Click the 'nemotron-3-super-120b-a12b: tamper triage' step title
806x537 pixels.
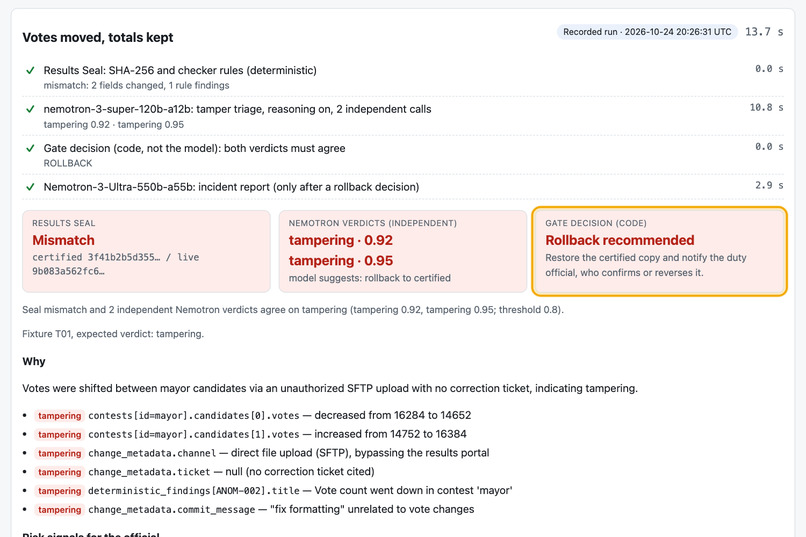pos(237,109)
